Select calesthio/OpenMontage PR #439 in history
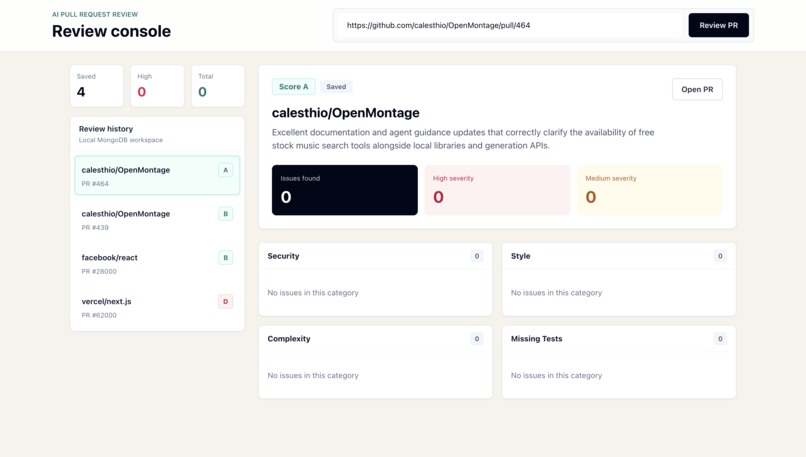The image size is (806, 457). pos(157,220)
